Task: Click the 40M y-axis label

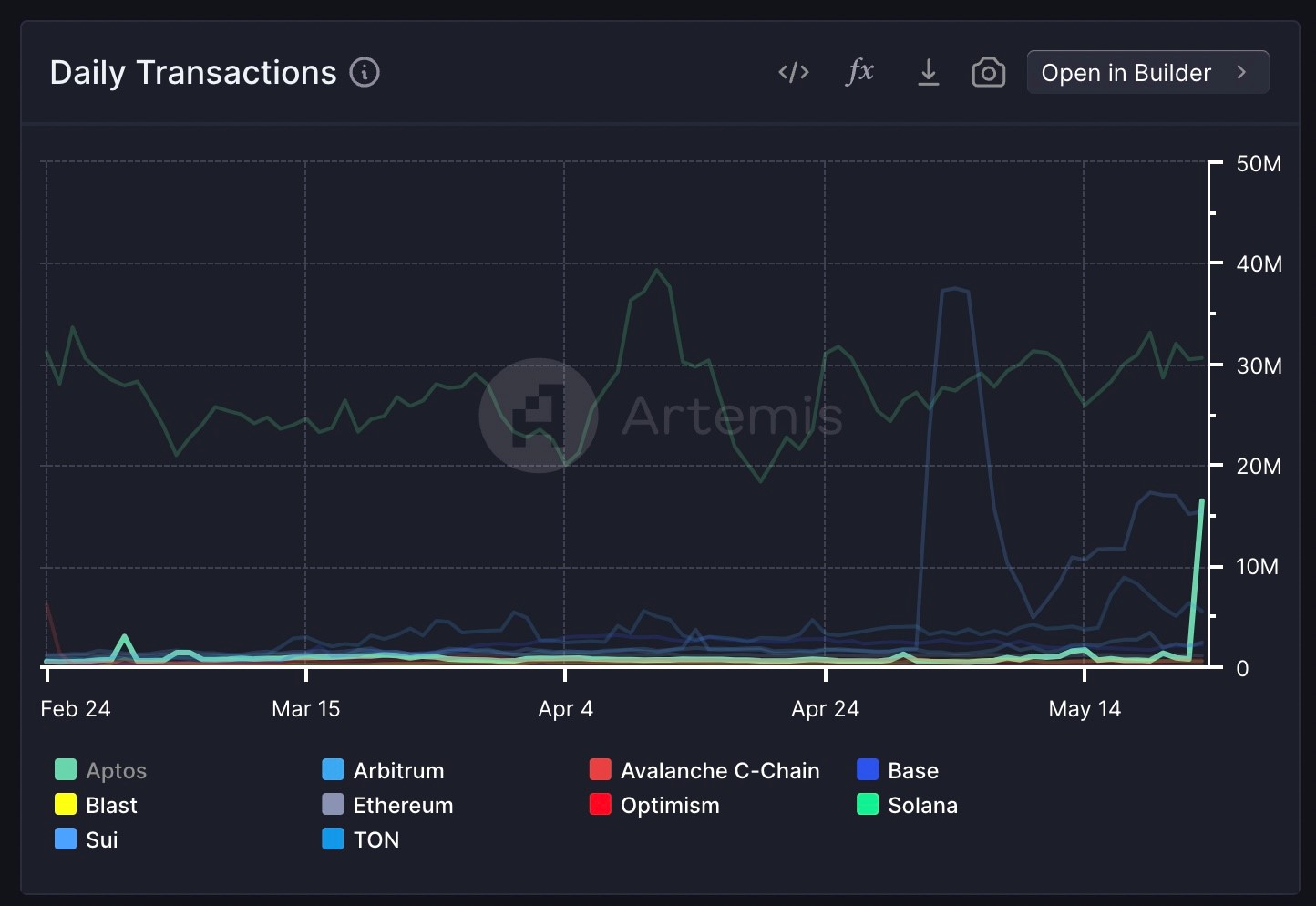Action: pyautogui.click(x=1259, y=264)
